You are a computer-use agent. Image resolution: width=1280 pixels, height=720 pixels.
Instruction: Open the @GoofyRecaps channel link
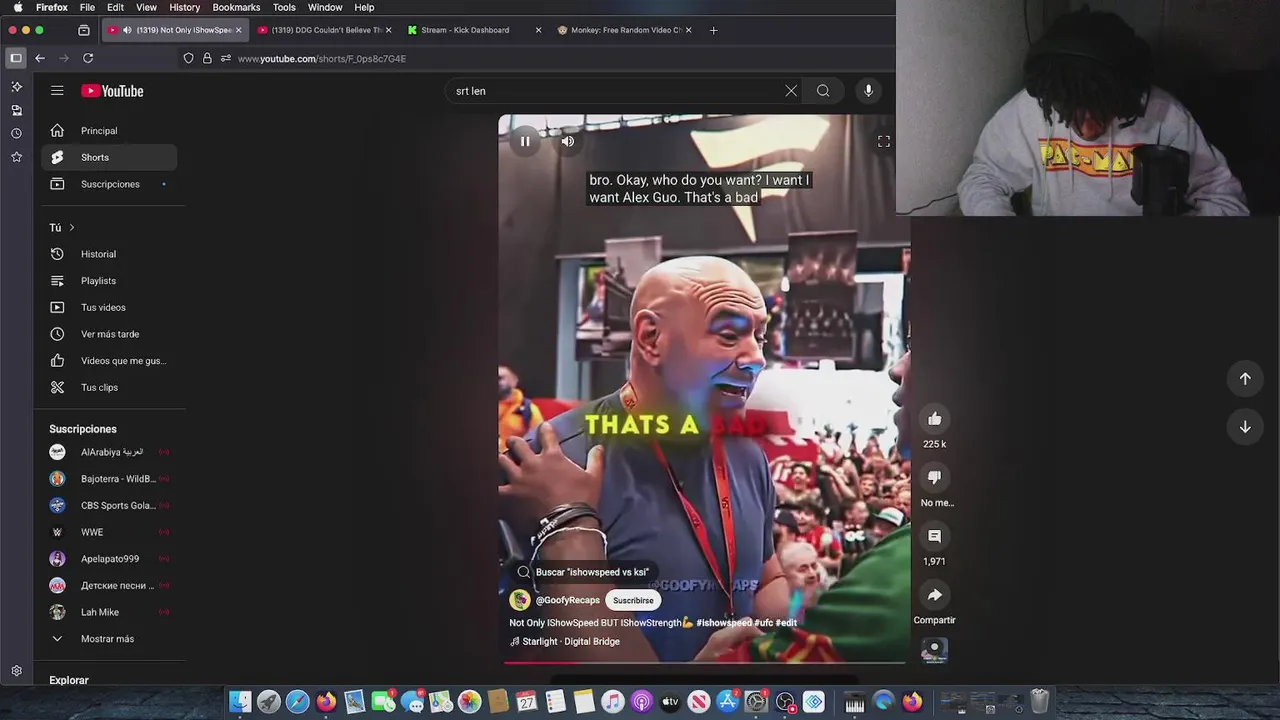click(568, 600)
